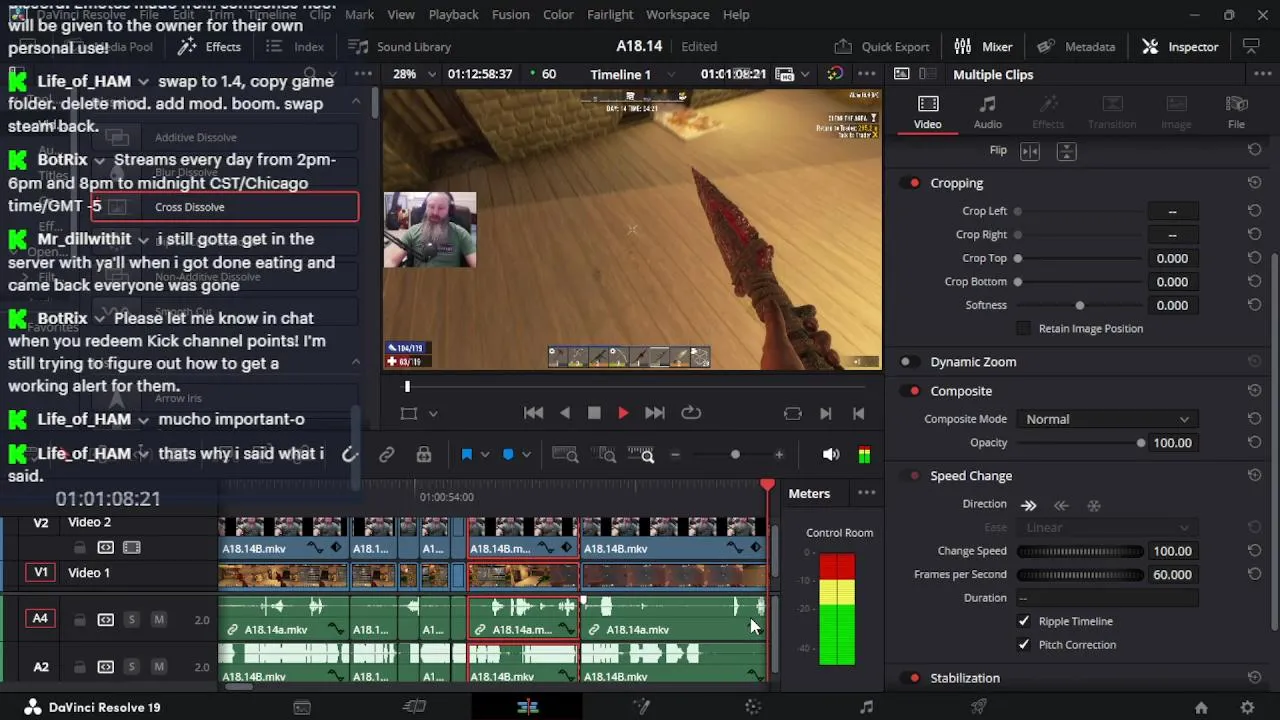Screen dimensions: 1280x720
Task: Jump to the first frame
Action: click(534, 413)
